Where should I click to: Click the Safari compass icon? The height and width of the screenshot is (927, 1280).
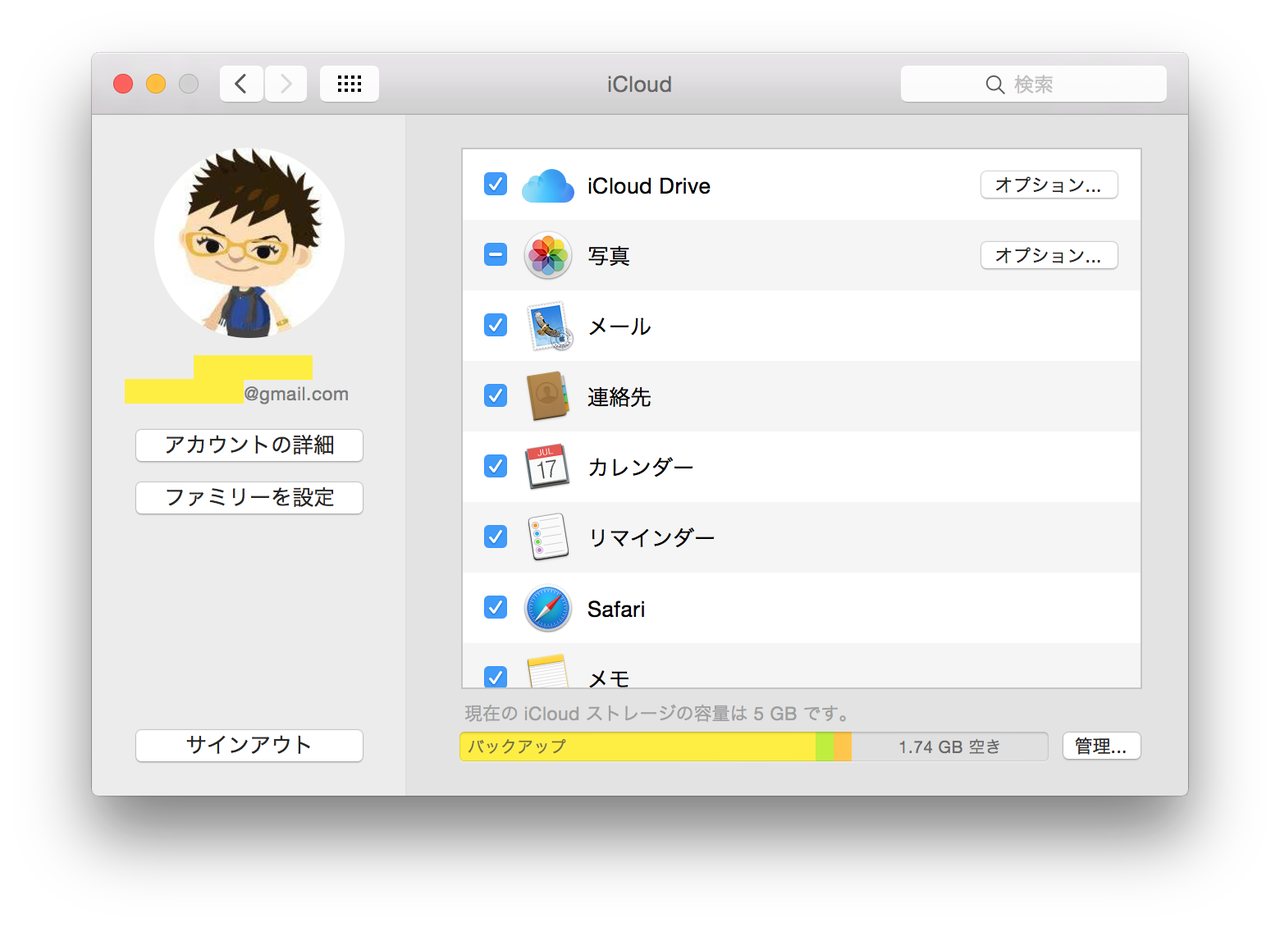click(548, 608)
